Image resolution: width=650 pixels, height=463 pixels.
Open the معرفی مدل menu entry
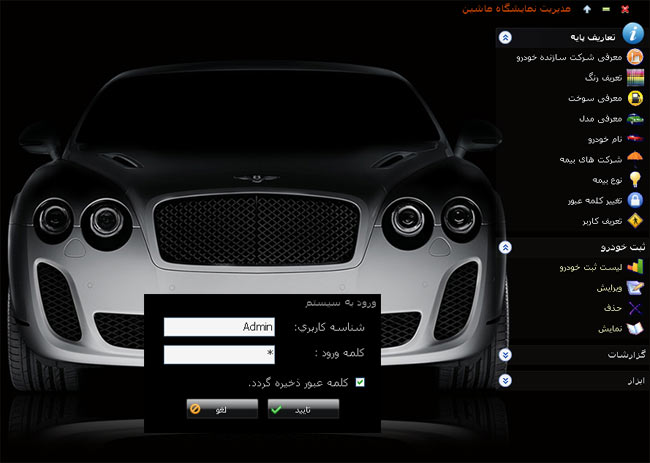click(x=601, y=119)
